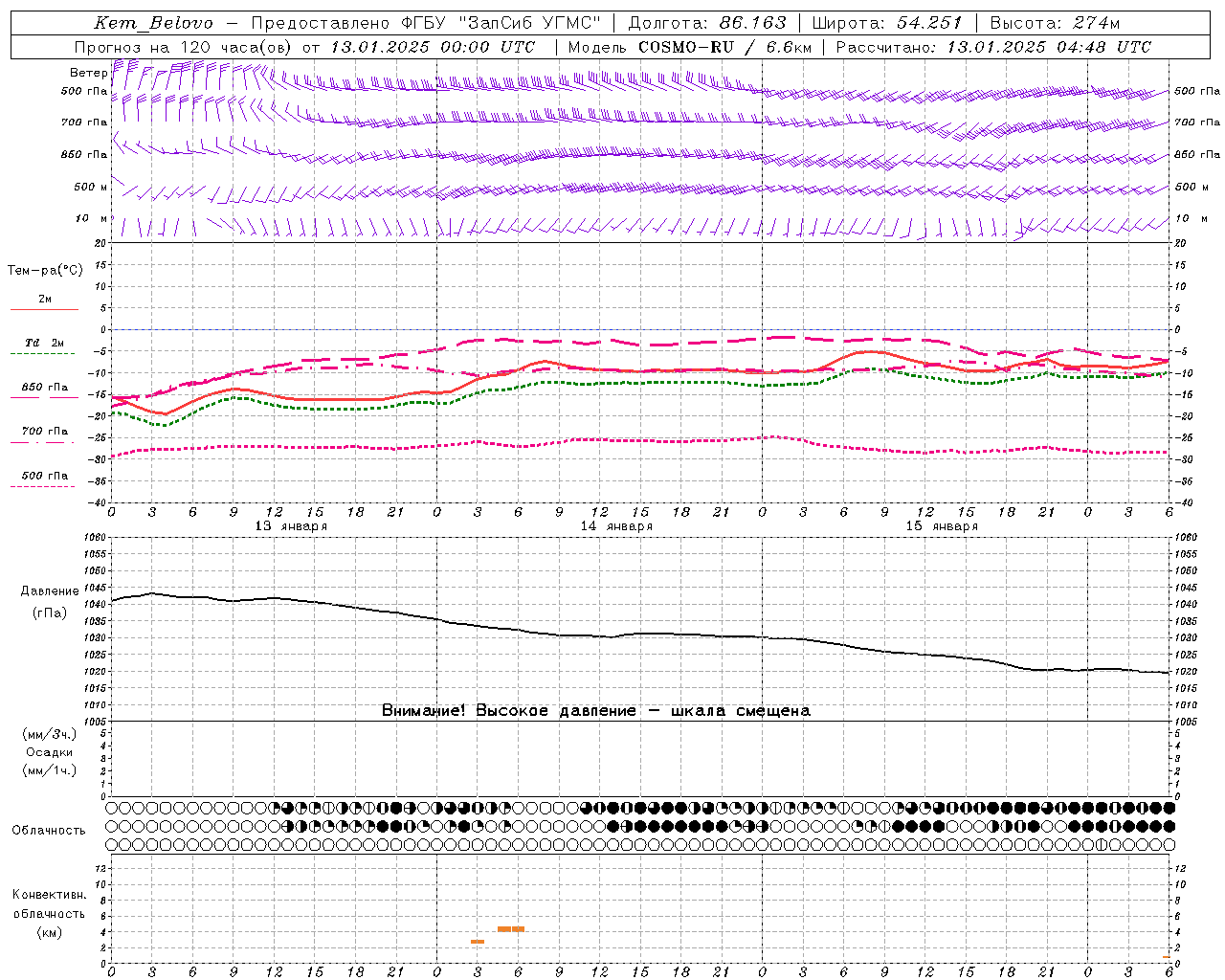Select the 'Модель COSMO-RU / 6.6км' label
This screenshot has width=1225, height=980.
point(689,47)
